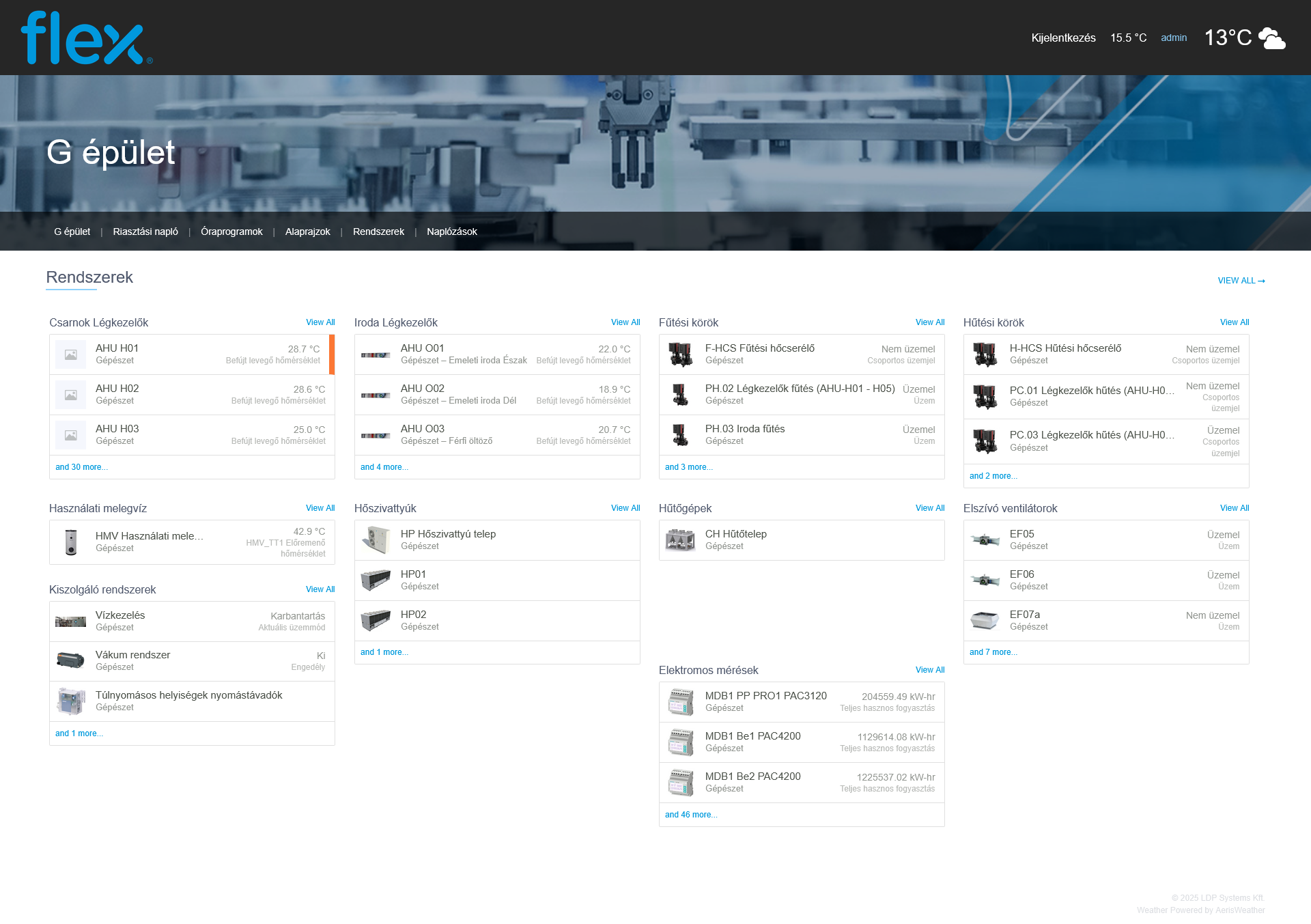Click the flex logo in header
Image resolution: width=1311 pixels, height=924 pixels.
[x=86, y=38]
